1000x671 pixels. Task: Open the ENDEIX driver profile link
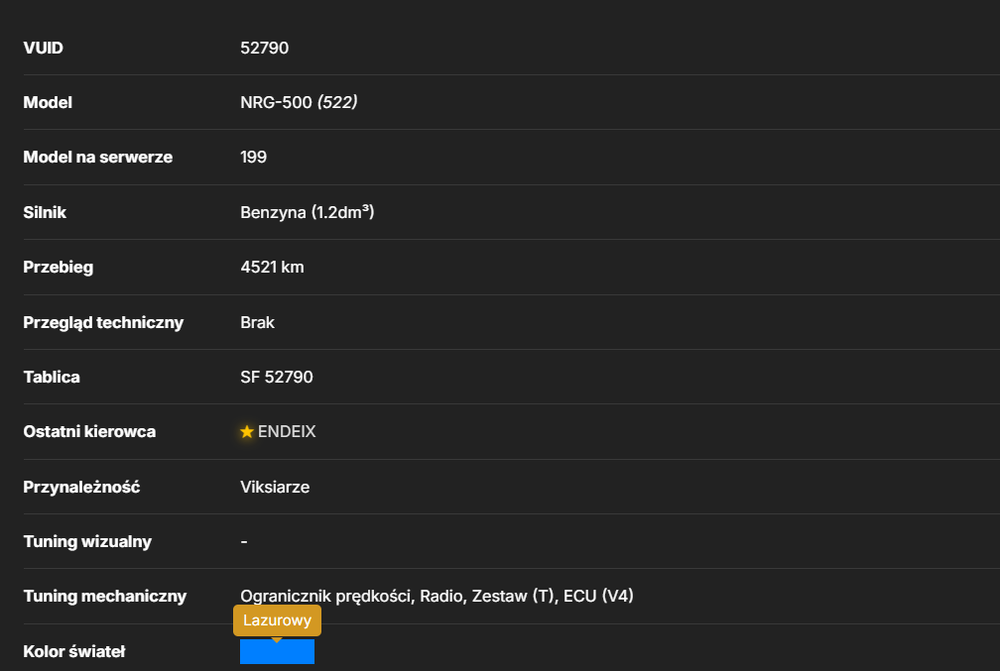286,432
